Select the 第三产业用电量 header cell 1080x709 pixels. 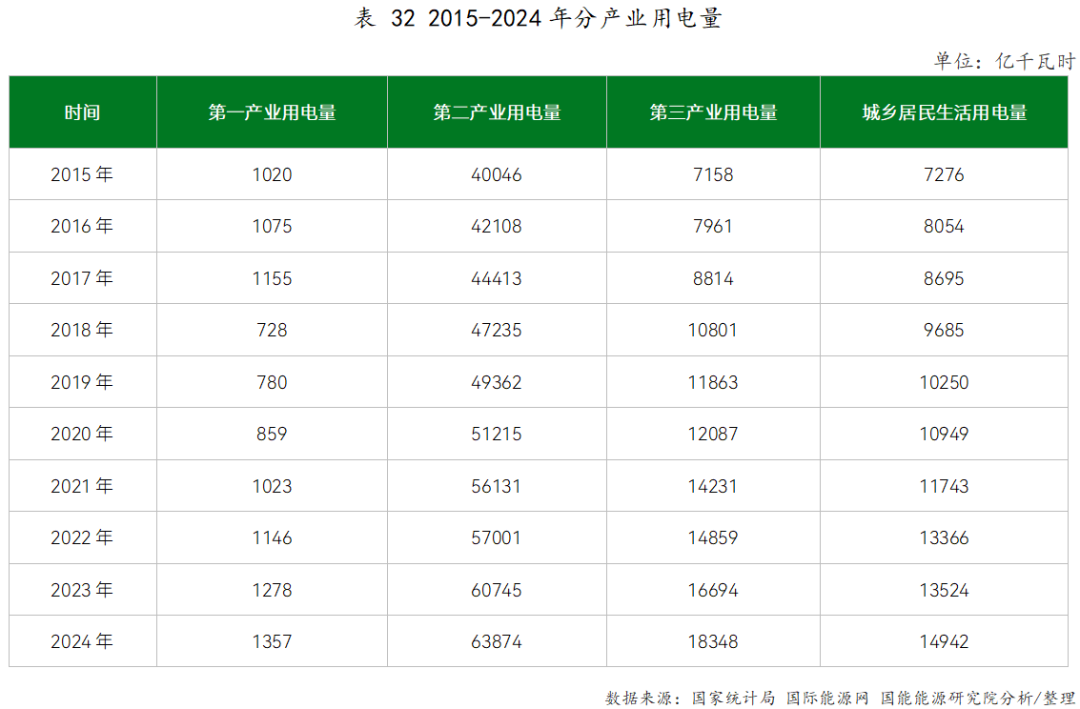pos(713,112)
